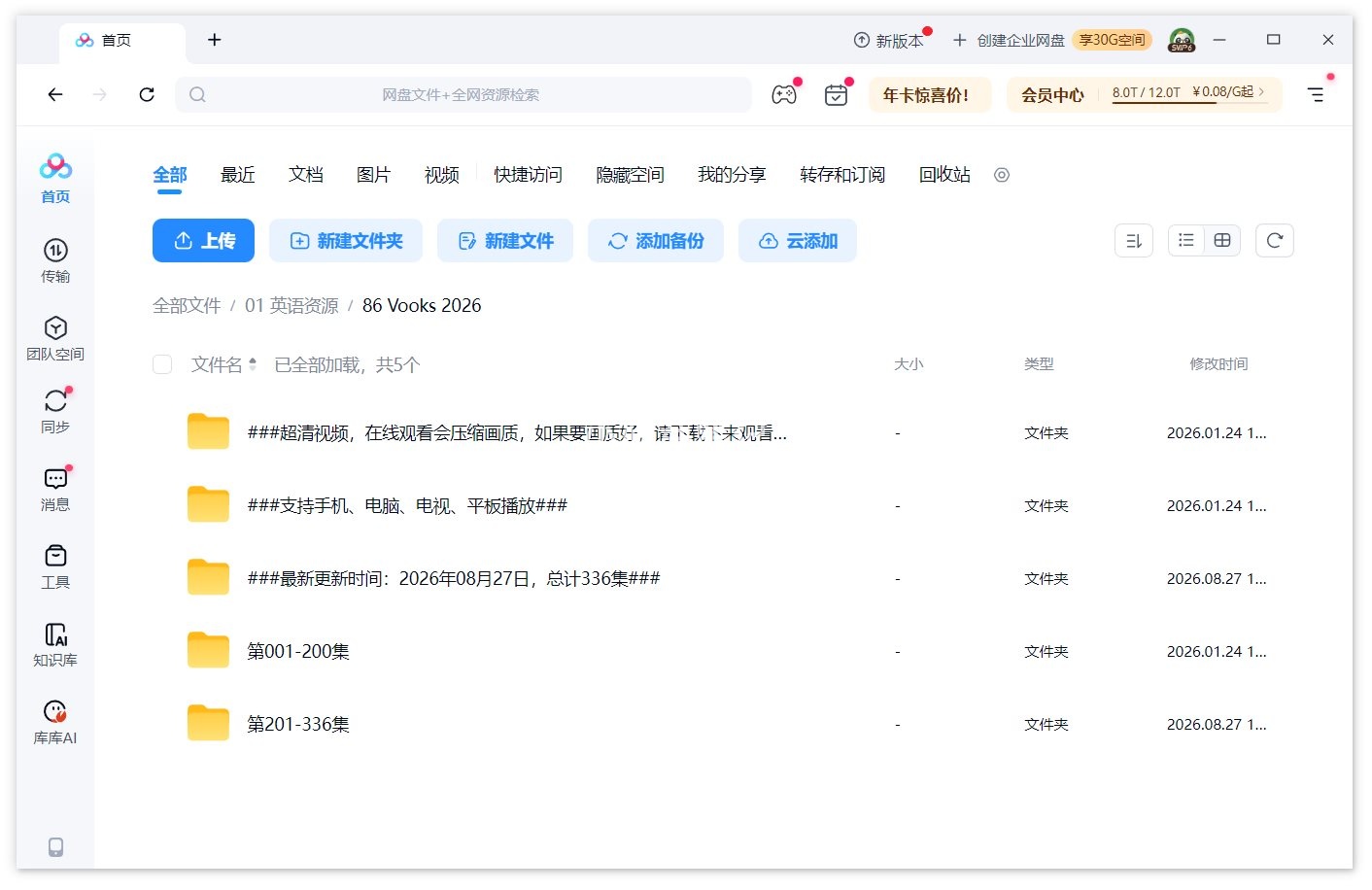Open the 快捷访问 tab
This screenshot has width=1372, height=890.
pos(529,175)
